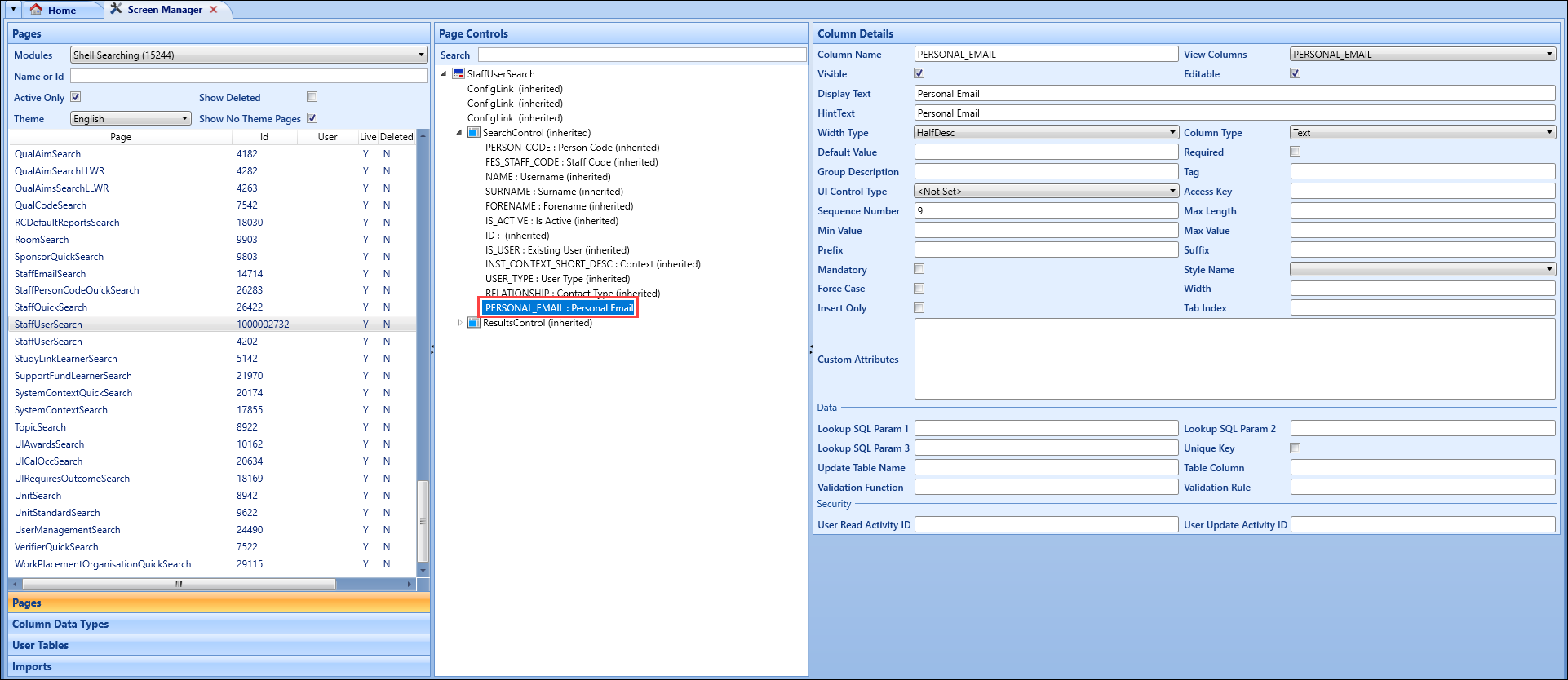Select the StaffUserSearch 1000002732 page row
This screenshot has width=1568, height=680.
pyautogui.click(x=212, y=325)
